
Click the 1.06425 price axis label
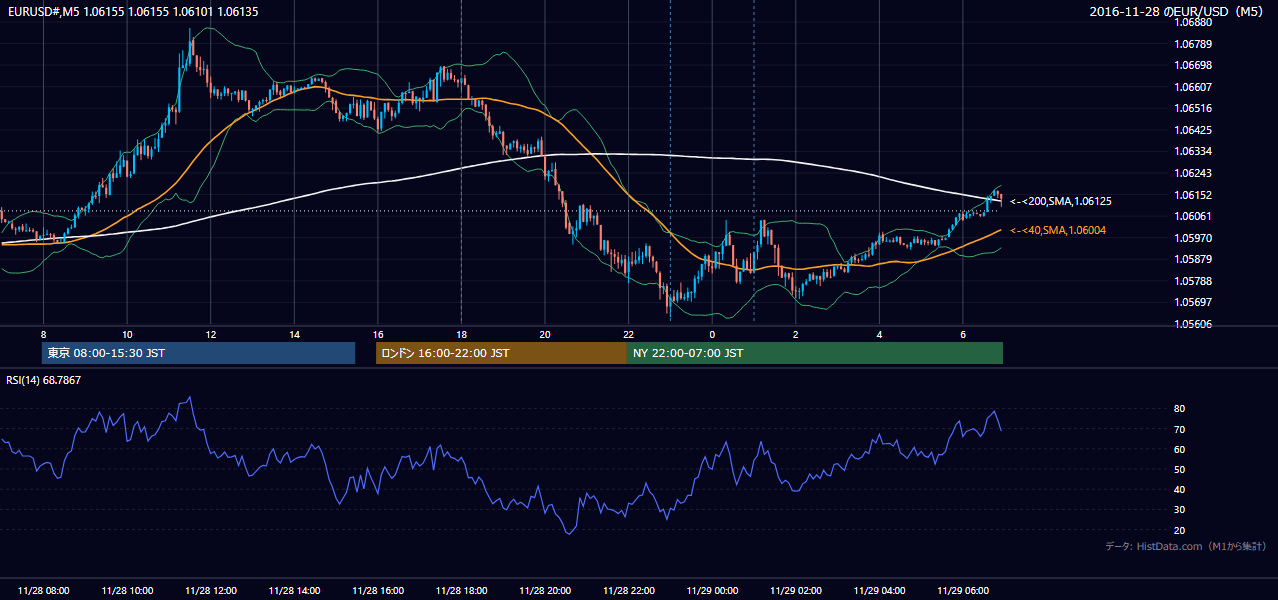(x=1194, y=130)
